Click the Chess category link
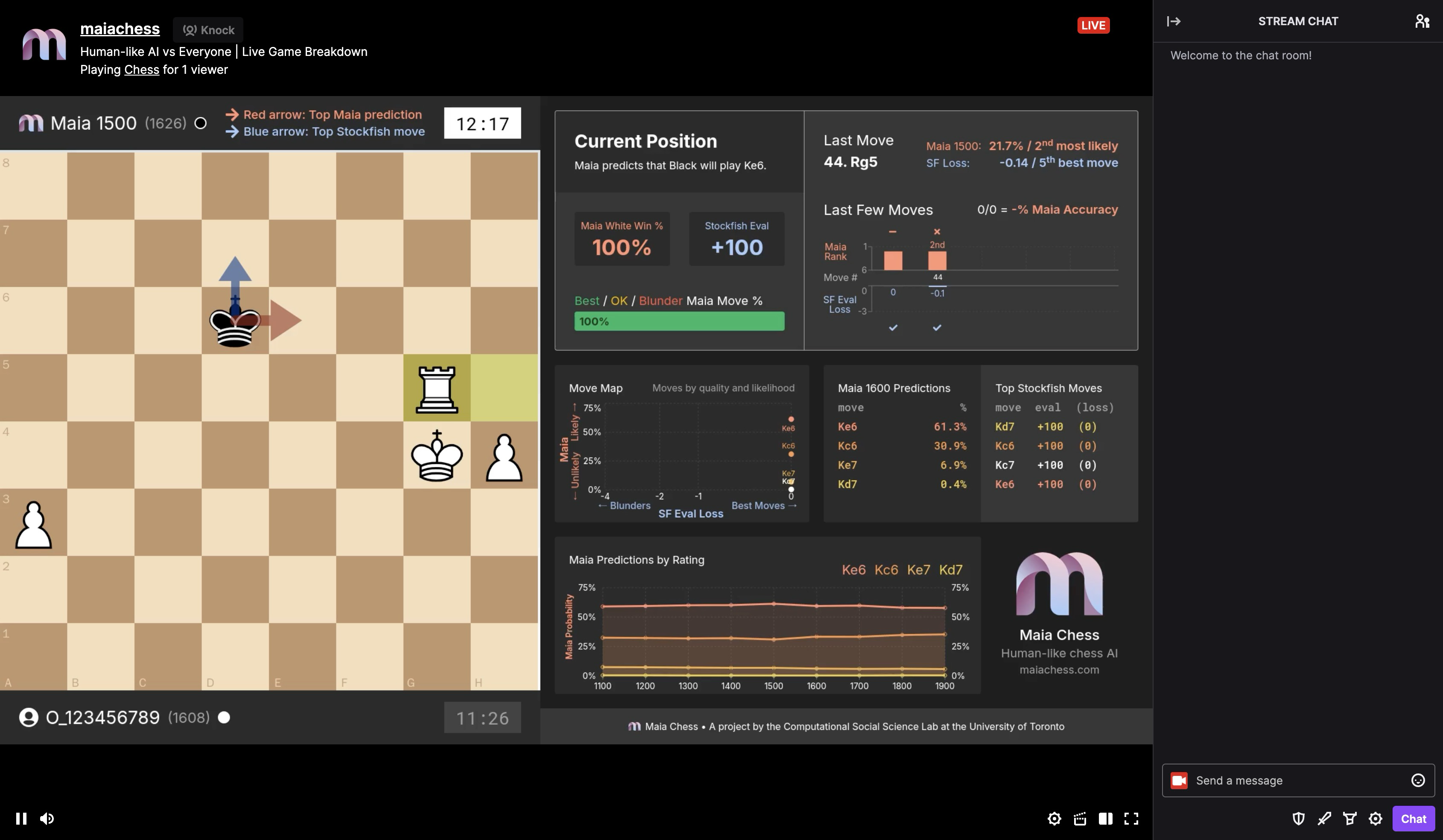 (x=141, y=69)
